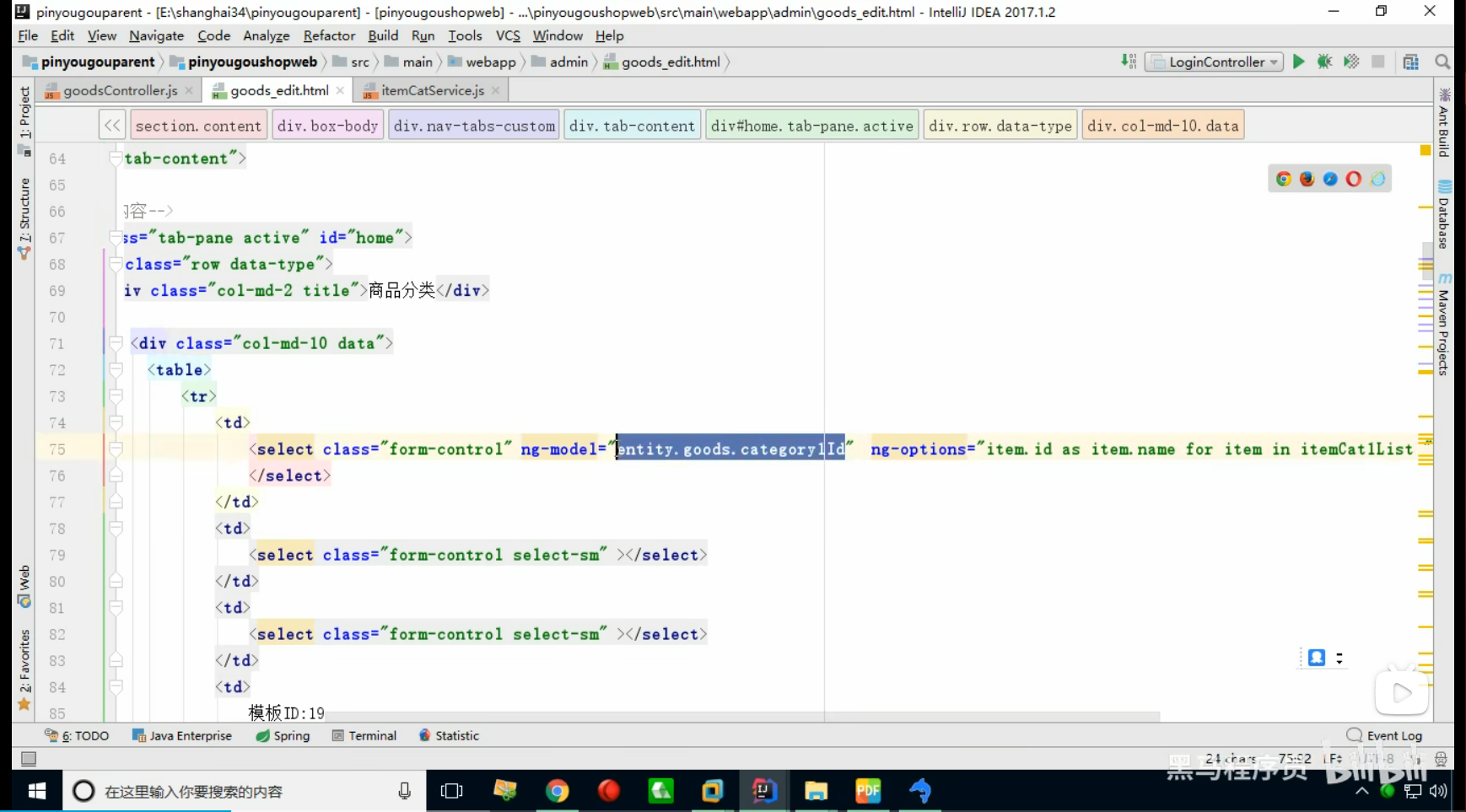Open the Ant Build tool window
Viewport: 1466px width, 812px height.
[x=1444, y=123]
